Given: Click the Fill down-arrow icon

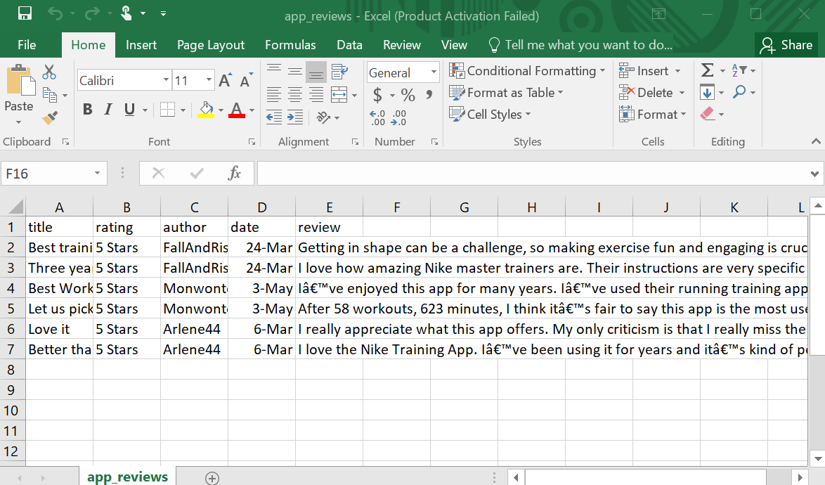Looking at the screenshot, I should click(x=707, y=93).
